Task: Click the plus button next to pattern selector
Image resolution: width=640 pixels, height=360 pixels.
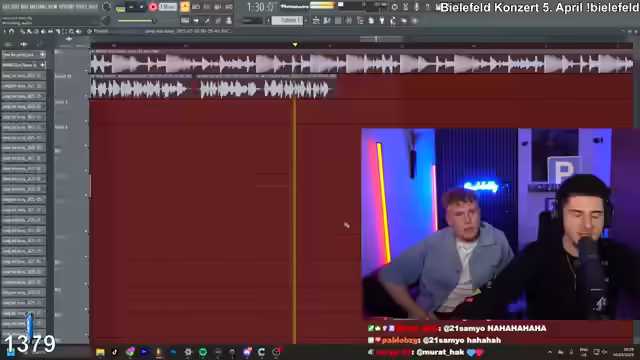Action: coord(306,20)
